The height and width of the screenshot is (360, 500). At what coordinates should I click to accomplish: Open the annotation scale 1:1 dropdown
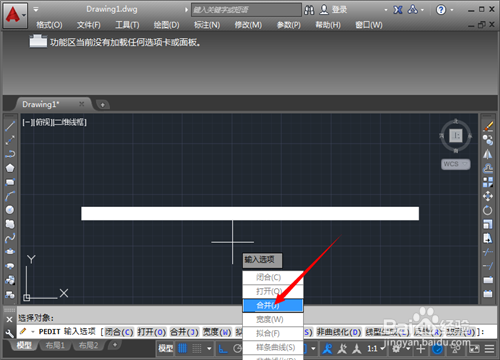pyautogui.click(x=376, y=349)
